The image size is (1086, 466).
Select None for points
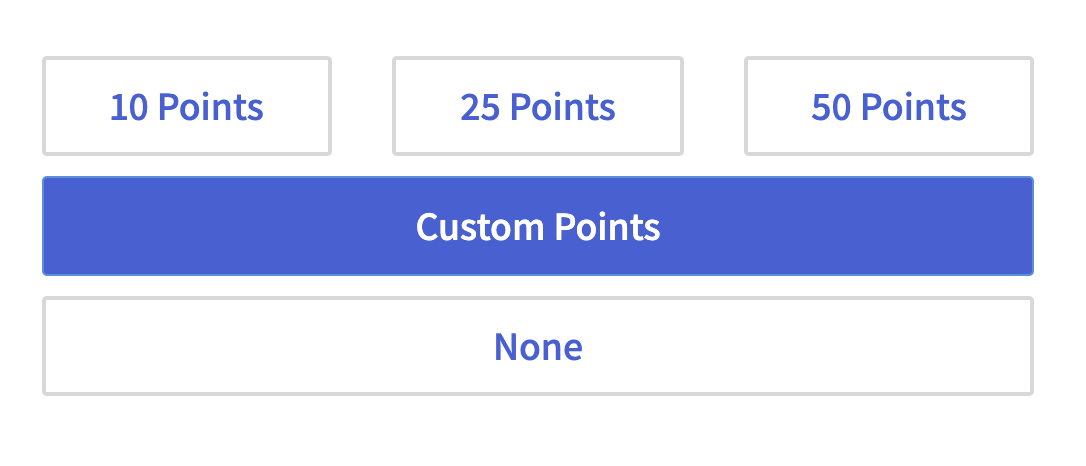coord(538,346)
